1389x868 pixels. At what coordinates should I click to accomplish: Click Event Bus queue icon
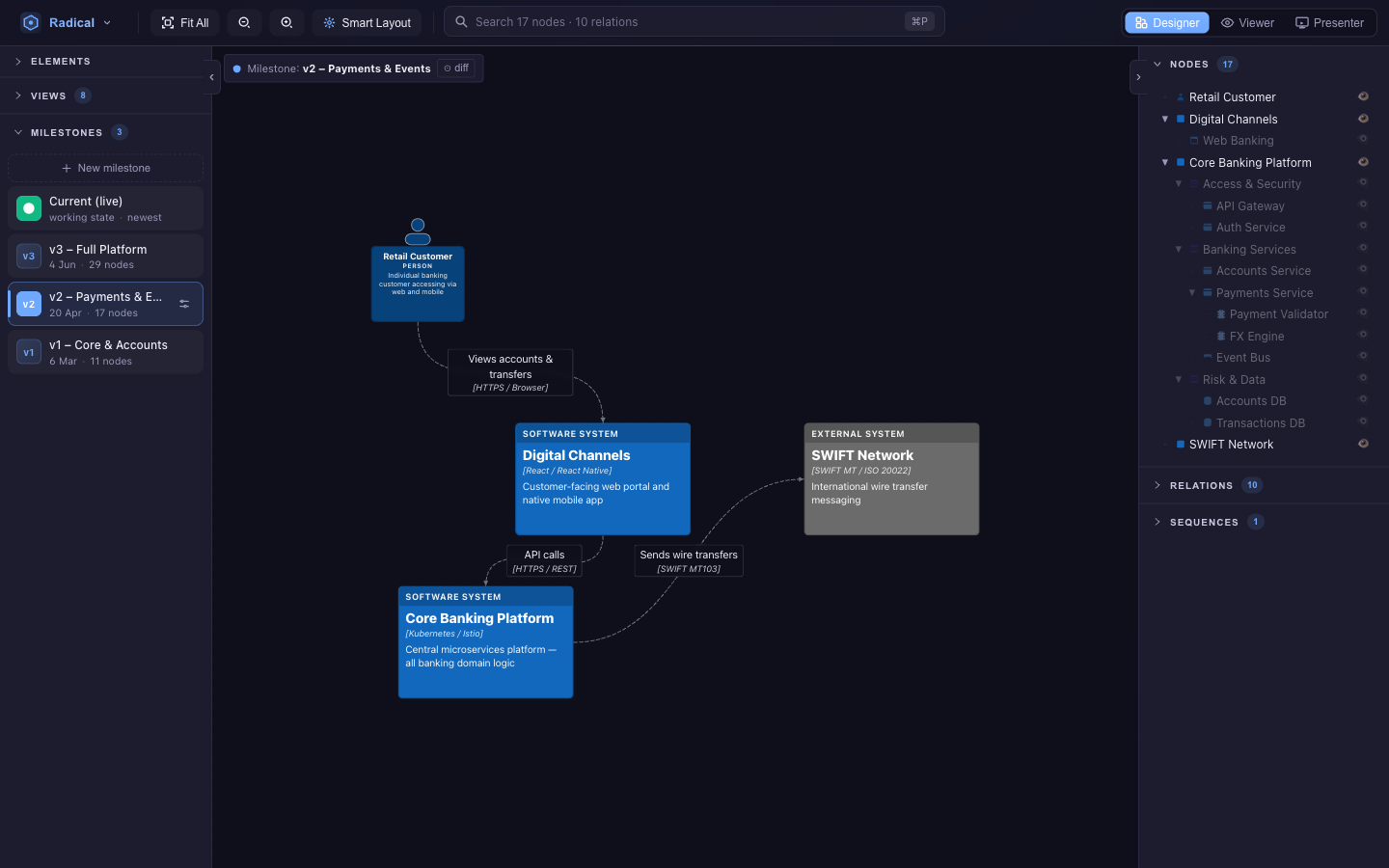(1208, 357)
